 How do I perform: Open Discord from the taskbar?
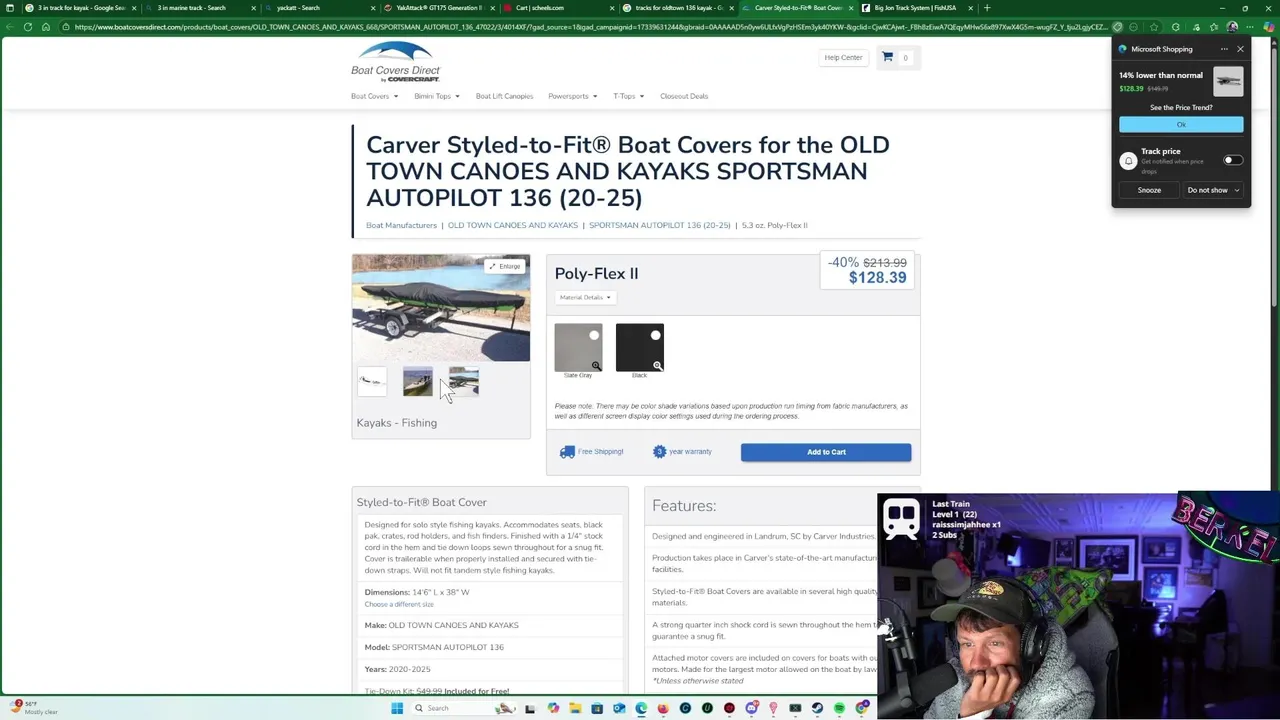pyautogui.click(x=751, y=708)
